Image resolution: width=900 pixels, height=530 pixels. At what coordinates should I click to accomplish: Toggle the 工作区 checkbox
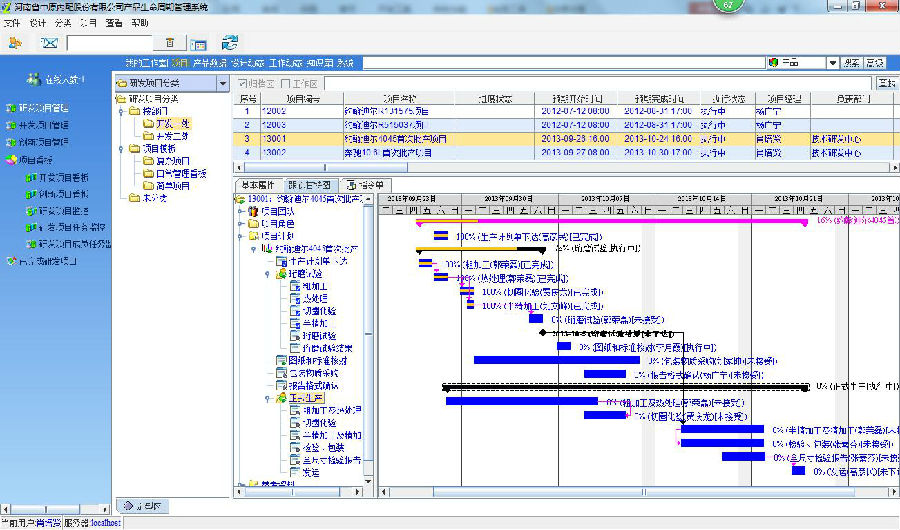coord(286,83)
